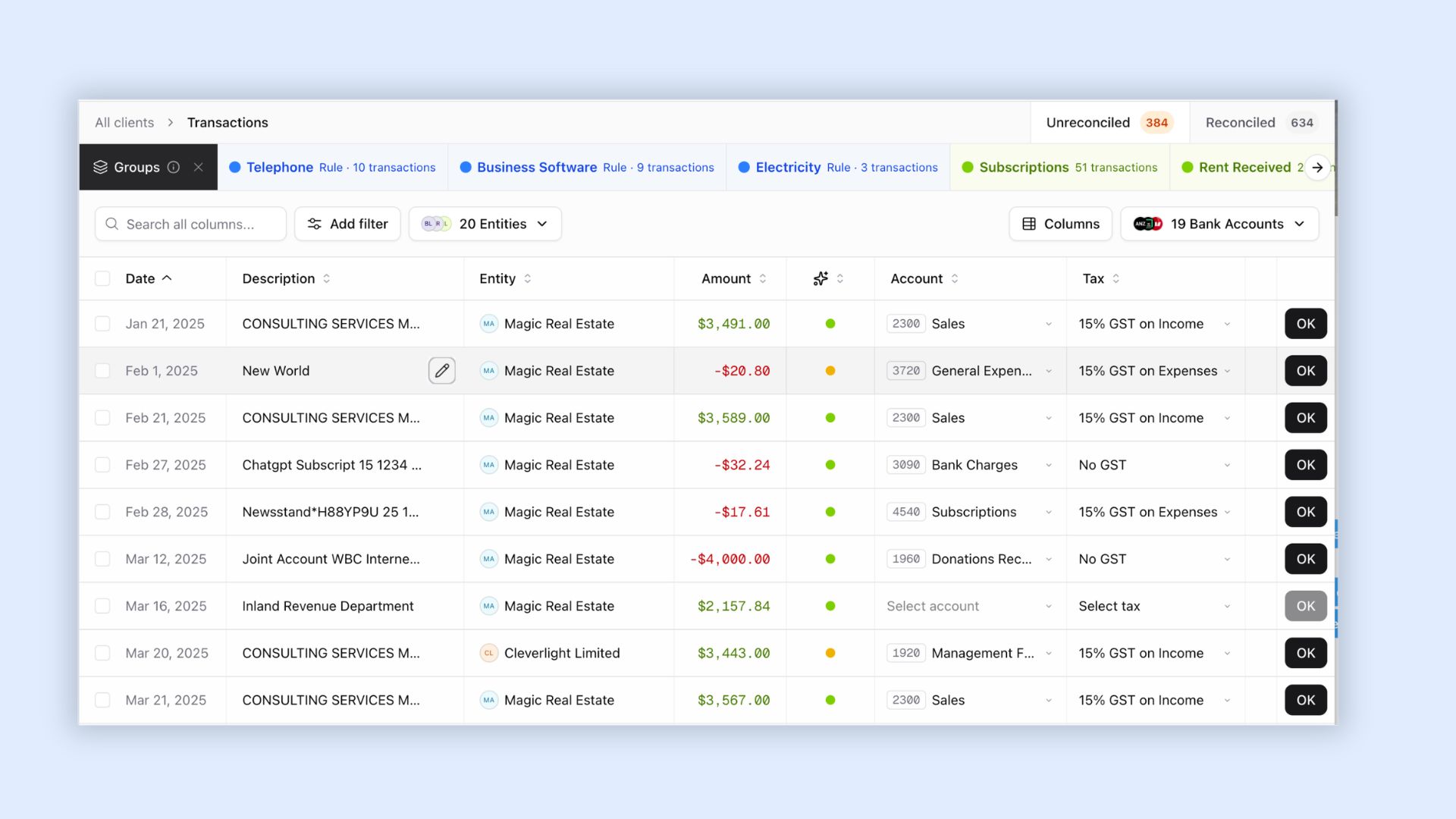Switch to the Reconciled tab
Screen dimensions: 1456x819
click(1261, 123)
